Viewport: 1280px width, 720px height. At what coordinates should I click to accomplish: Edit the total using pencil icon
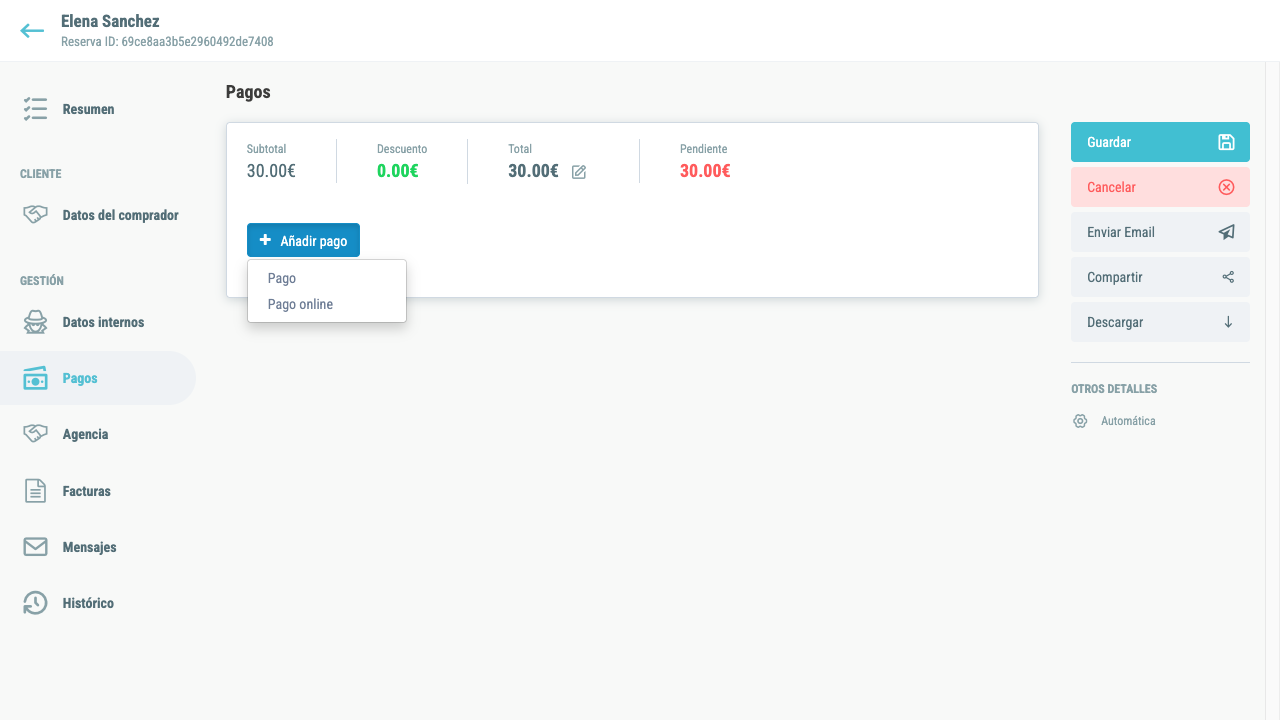(x=579, y=172)
